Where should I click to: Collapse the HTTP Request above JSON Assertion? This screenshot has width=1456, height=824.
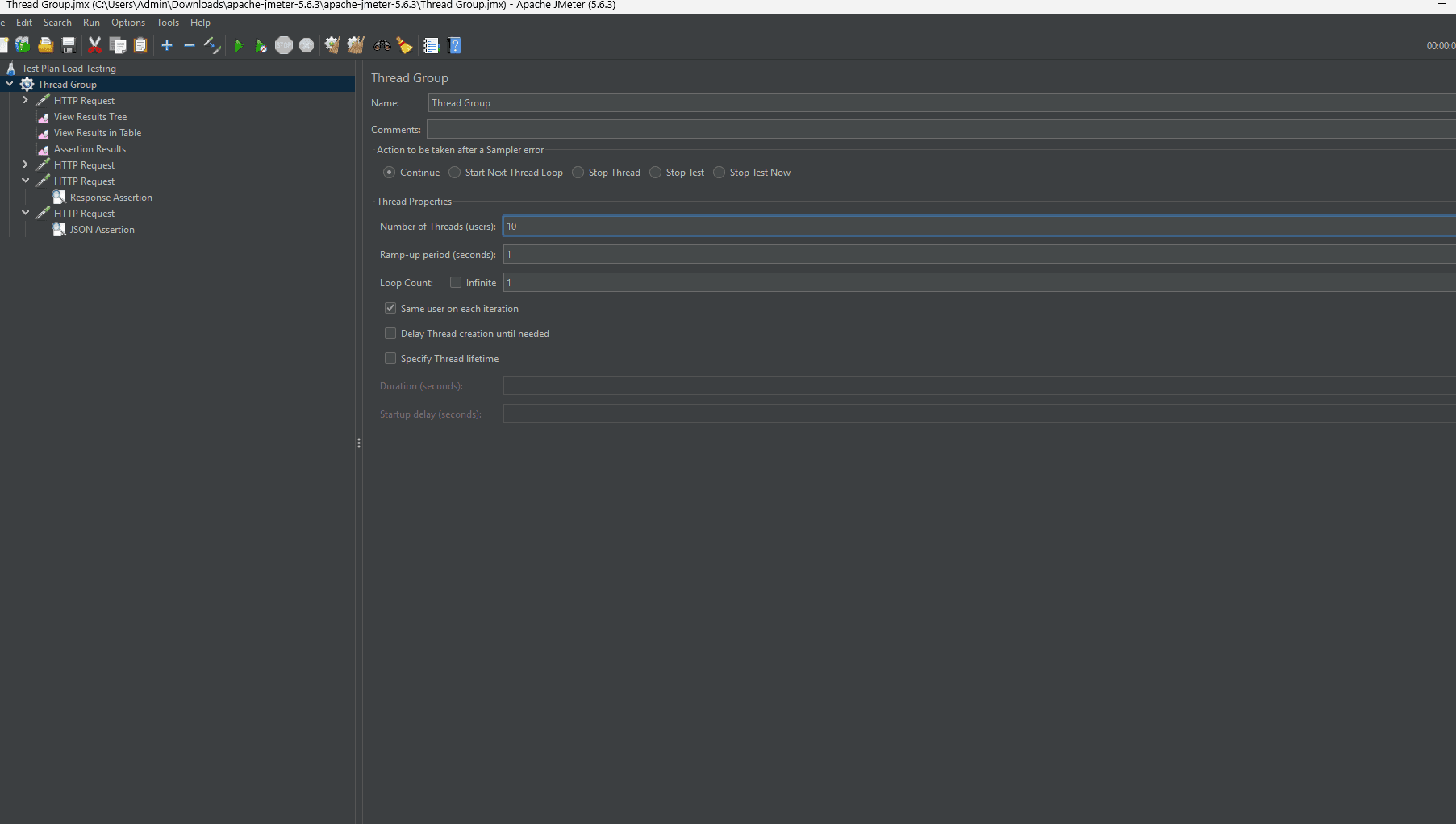pyautogui.click(x=25, y=213)
